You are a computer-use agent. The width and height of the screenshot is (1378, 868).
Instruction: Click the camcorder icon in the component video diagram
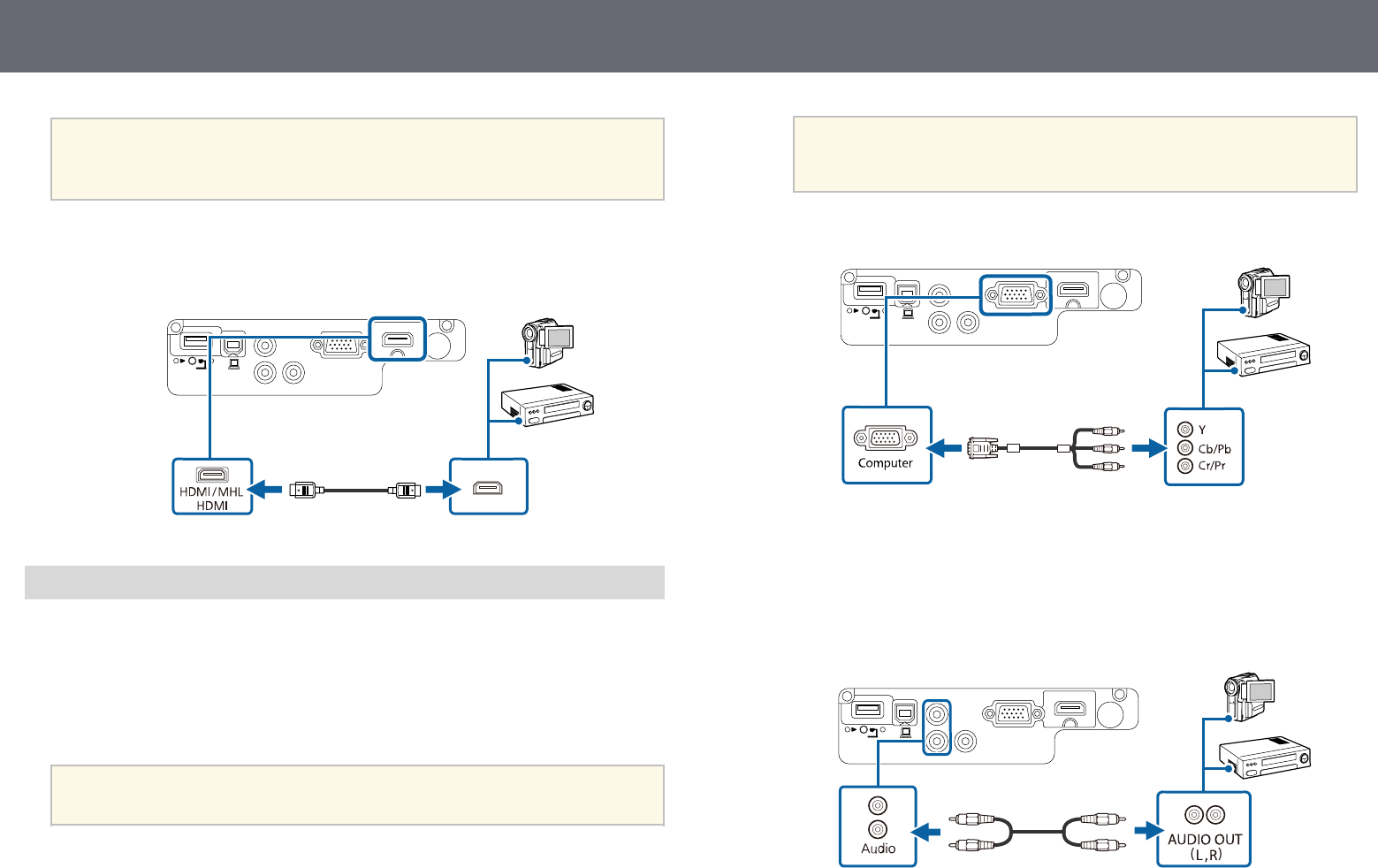(x=1265, y=294)
